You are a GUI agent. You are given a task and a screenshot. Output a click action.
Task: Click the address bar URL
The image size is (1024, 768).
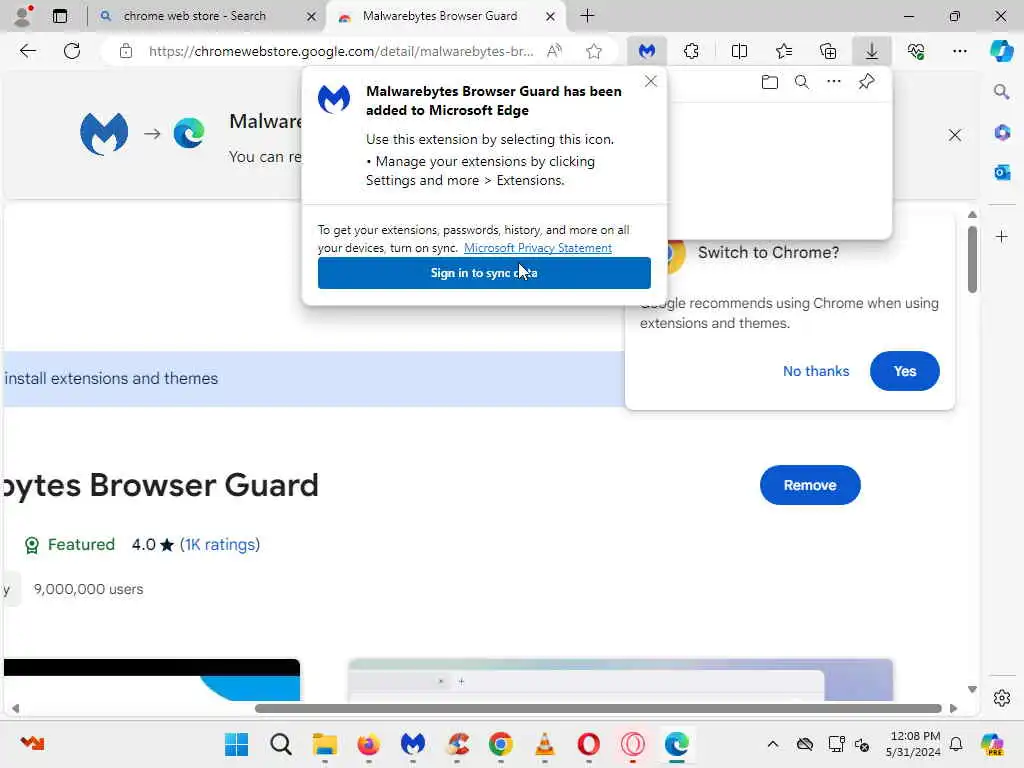pos(341,51)
